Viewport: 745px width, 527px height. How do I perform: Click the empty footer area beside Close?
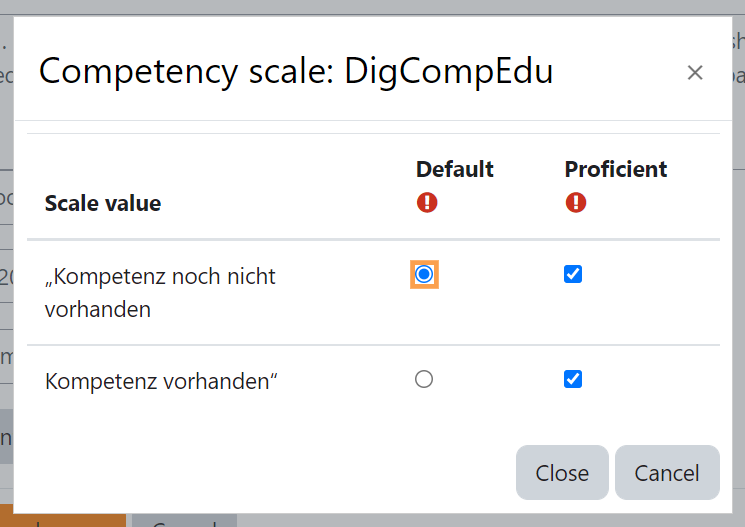[x=266, y=472]
